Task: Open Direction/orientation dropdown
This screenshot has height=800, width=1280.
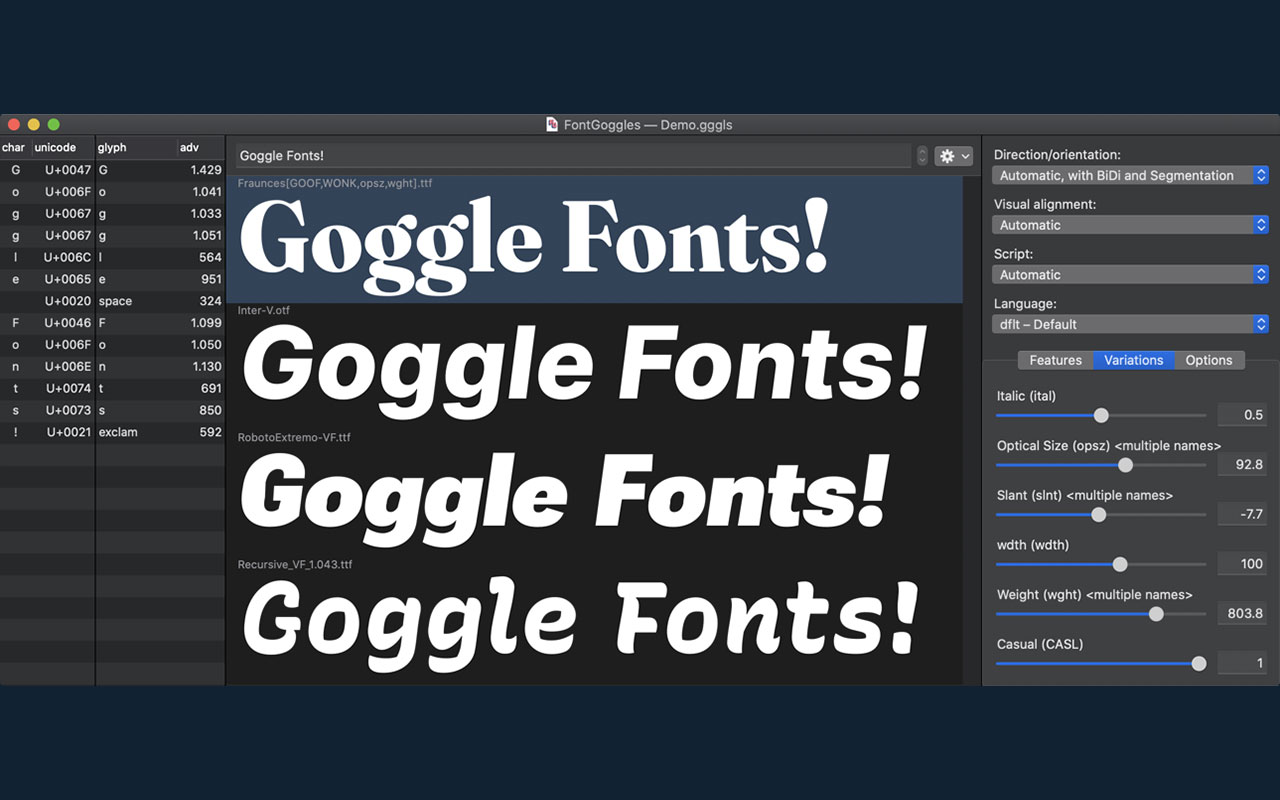Action: pyautogui.click(x=1131, y=175)
